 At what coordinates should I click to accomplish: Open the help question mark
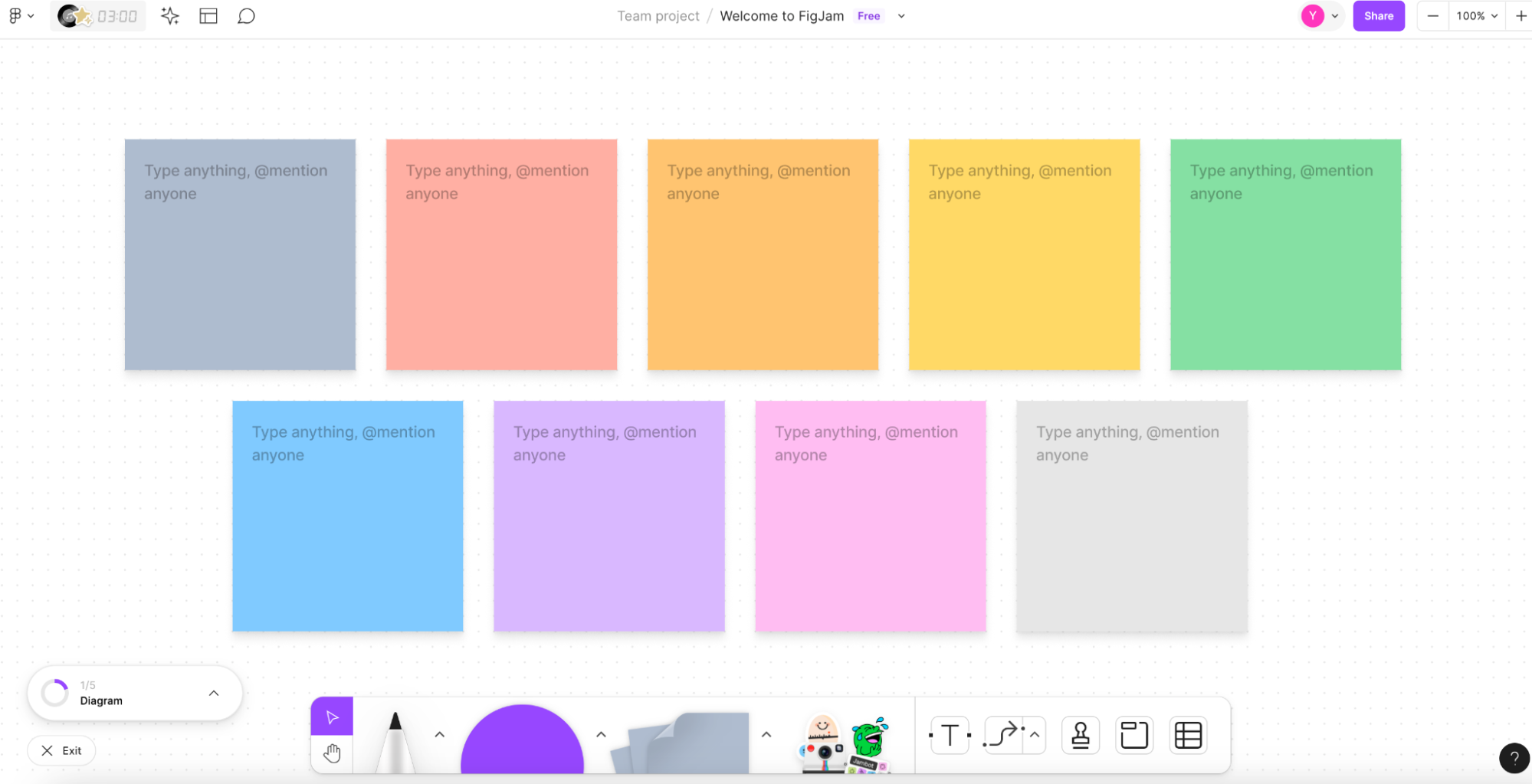pos(1514,758)
